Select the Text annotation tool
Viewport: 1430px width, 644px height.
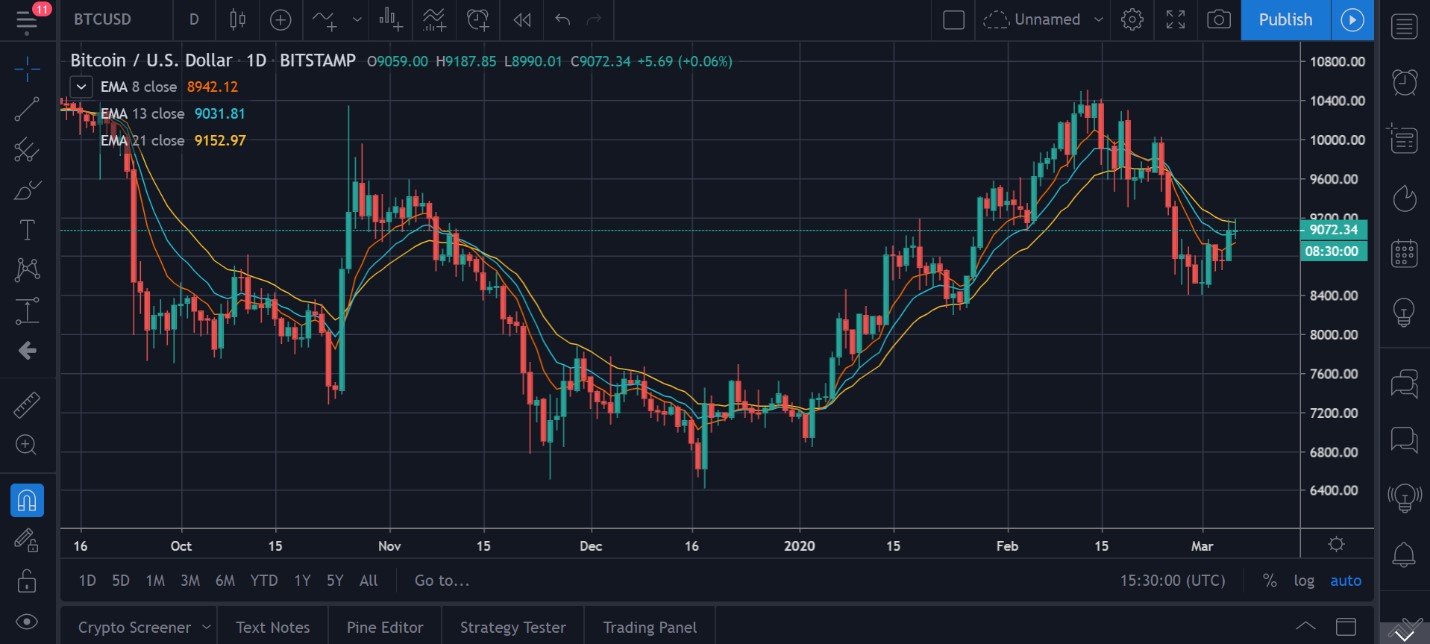[27, 229]
